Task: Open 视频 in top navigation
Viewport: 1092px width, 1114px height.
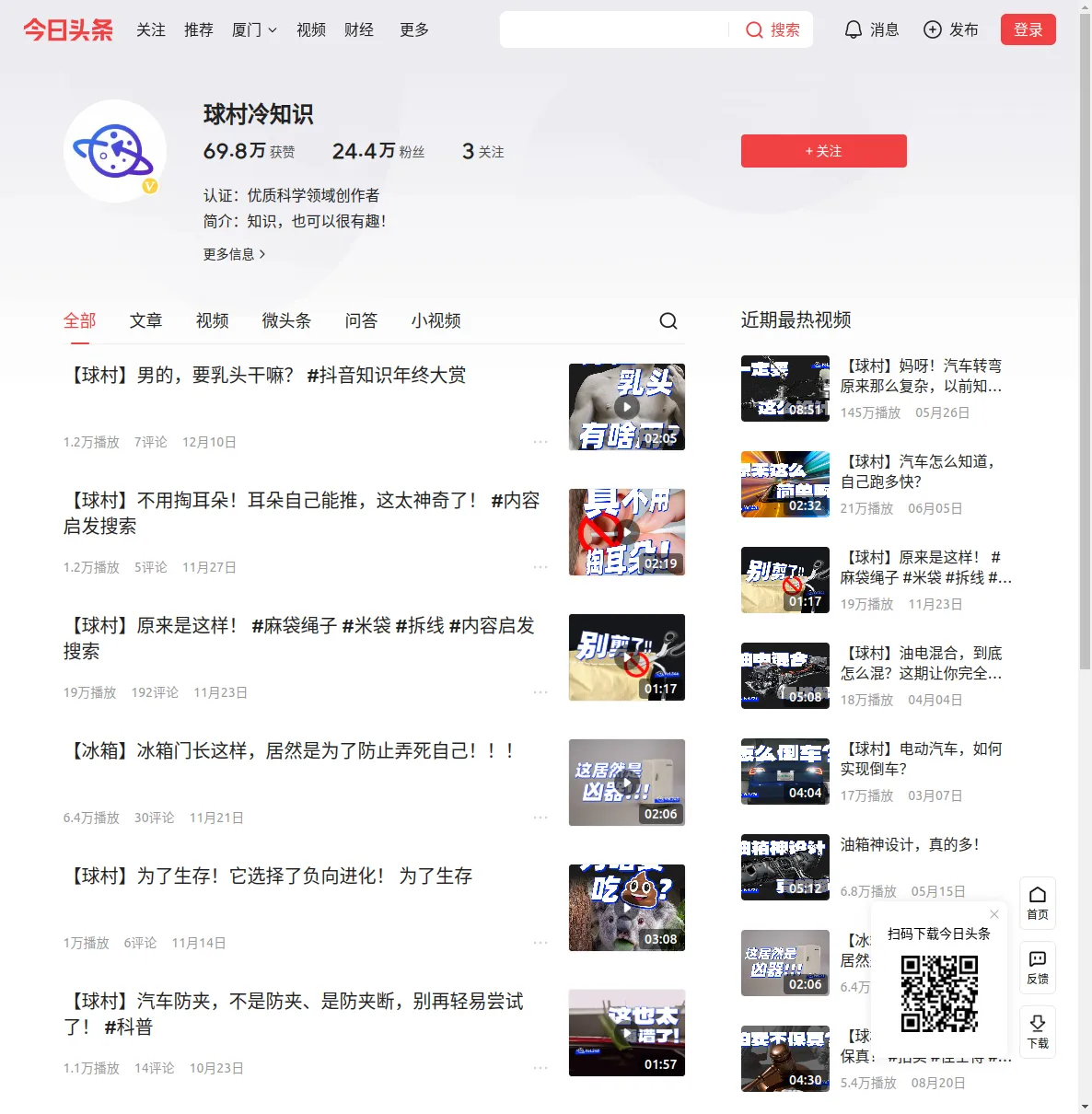Action: click(x=311, y=29)
